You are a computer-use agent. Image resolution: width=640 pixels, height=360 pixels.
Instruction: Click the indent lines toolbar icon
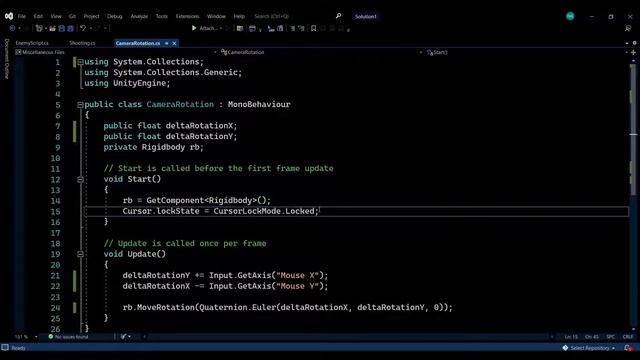pos(293,28)
